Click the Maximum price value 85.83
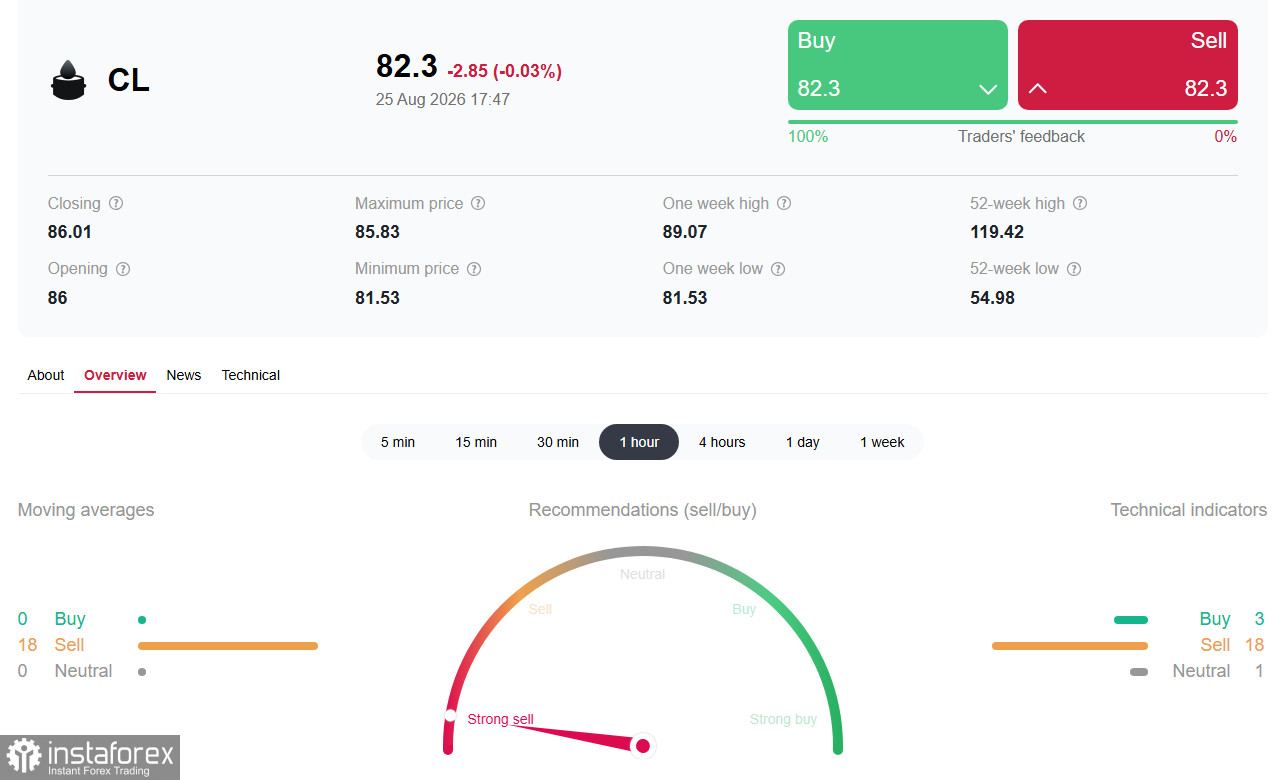This screenshot has height=780, width=1285. (377, 232)
